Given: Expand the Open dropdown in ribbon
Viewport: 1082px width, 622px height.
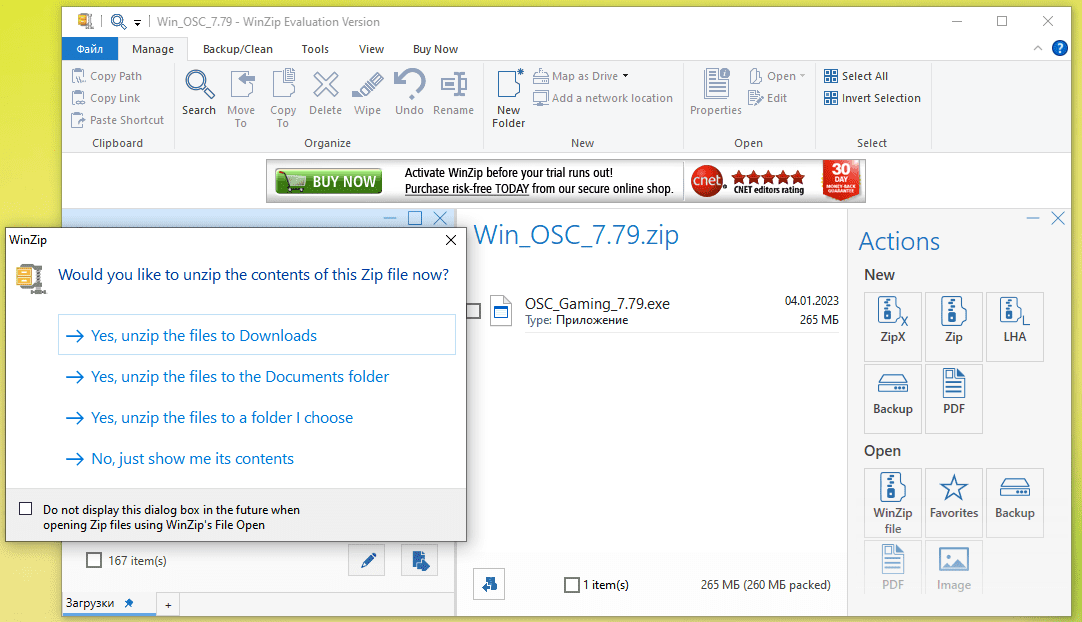Looking at the screenshot, I should click(x=803, y=76).
